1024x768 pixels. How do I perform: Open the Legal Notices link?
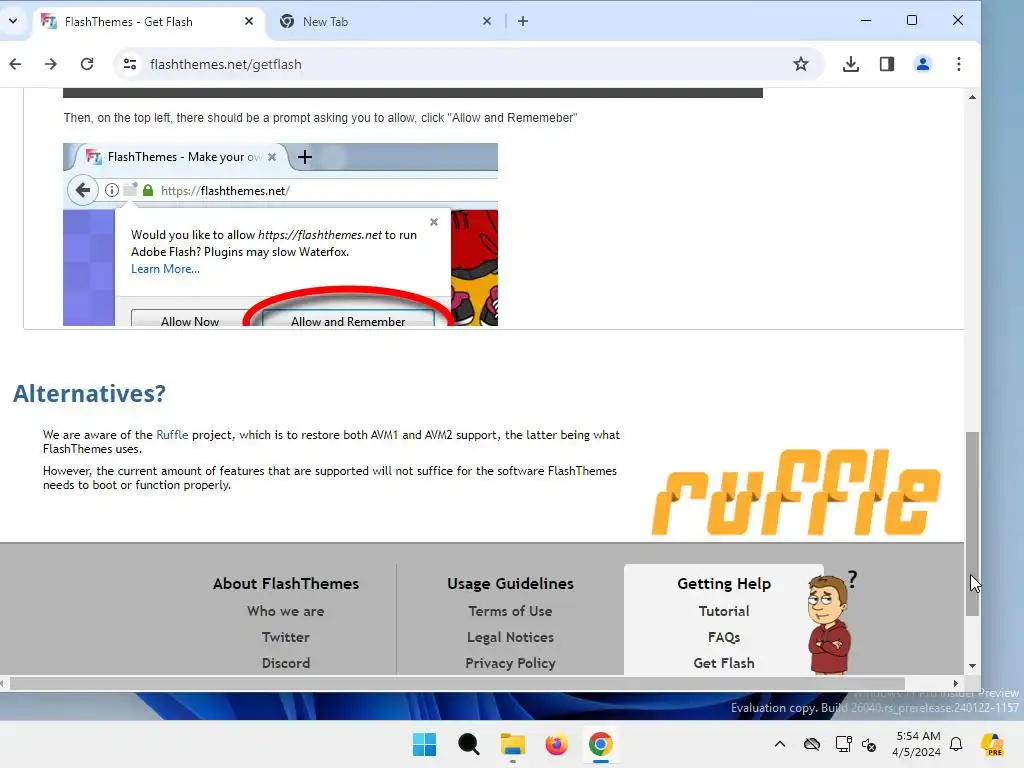[x=510, y=637]
